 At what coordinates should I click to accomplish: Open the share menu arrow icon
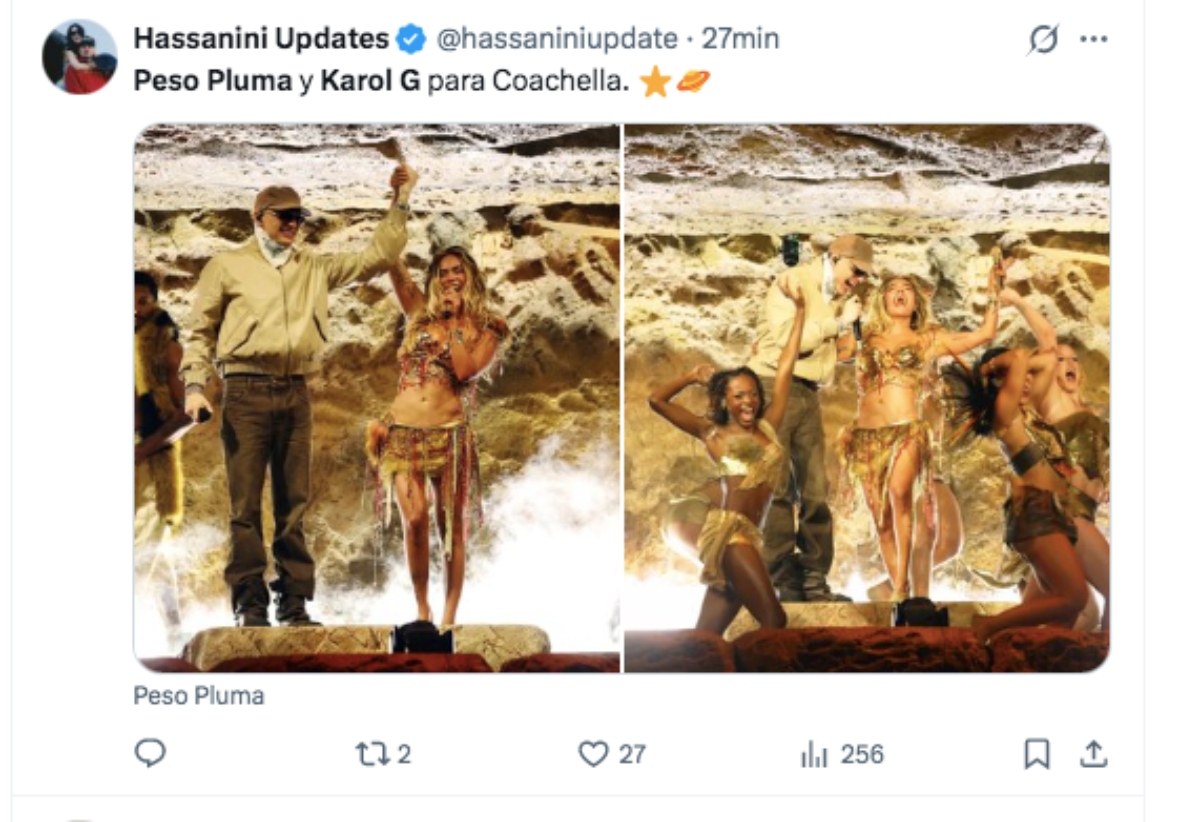pos(1094,753)
